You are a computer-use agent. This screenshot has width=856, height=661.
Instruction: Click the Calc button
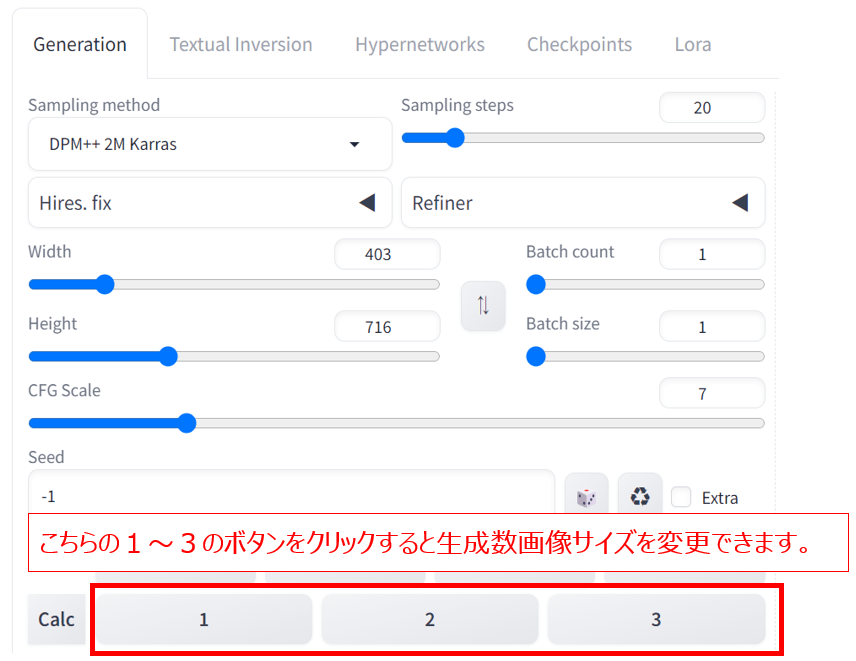pos(57,620)
